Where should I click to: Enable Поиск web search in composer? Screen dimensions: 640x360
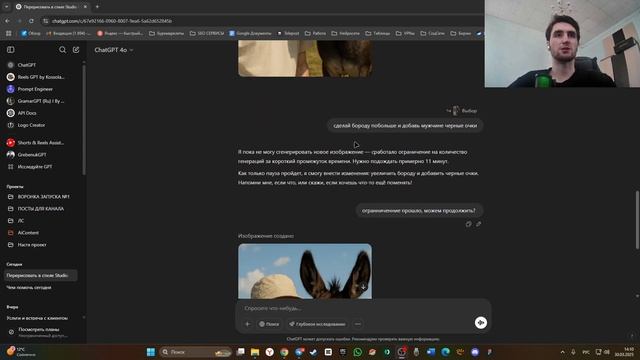pos(269,324)
